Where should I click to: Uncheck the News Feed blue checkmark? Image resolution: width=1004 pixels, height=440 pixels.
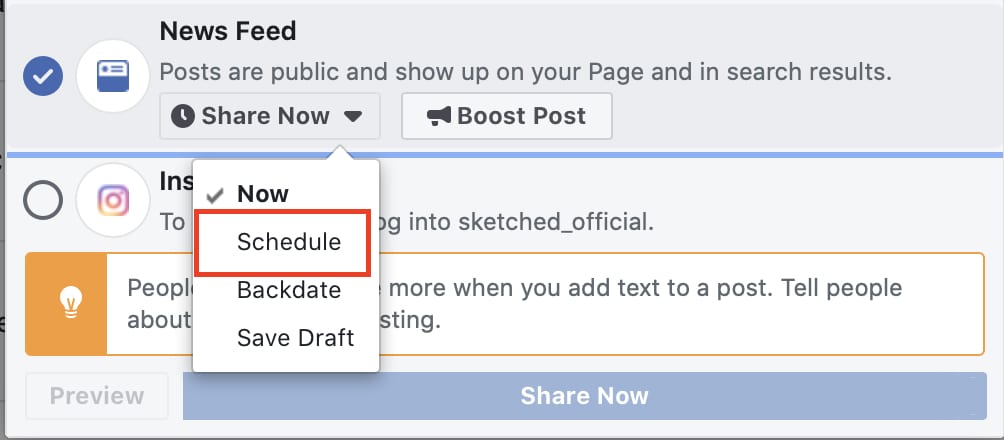tap(43, 76)
